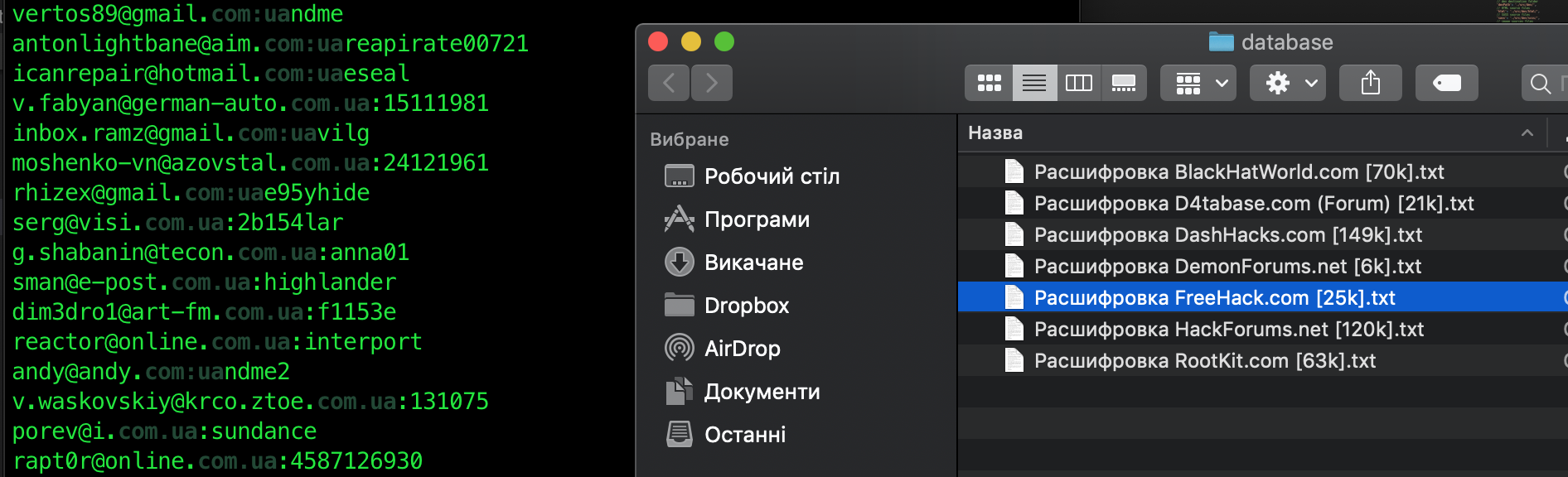Zoom the database Finder window with green button
This screenshot has width=1568, height=477.
point(724,41)
